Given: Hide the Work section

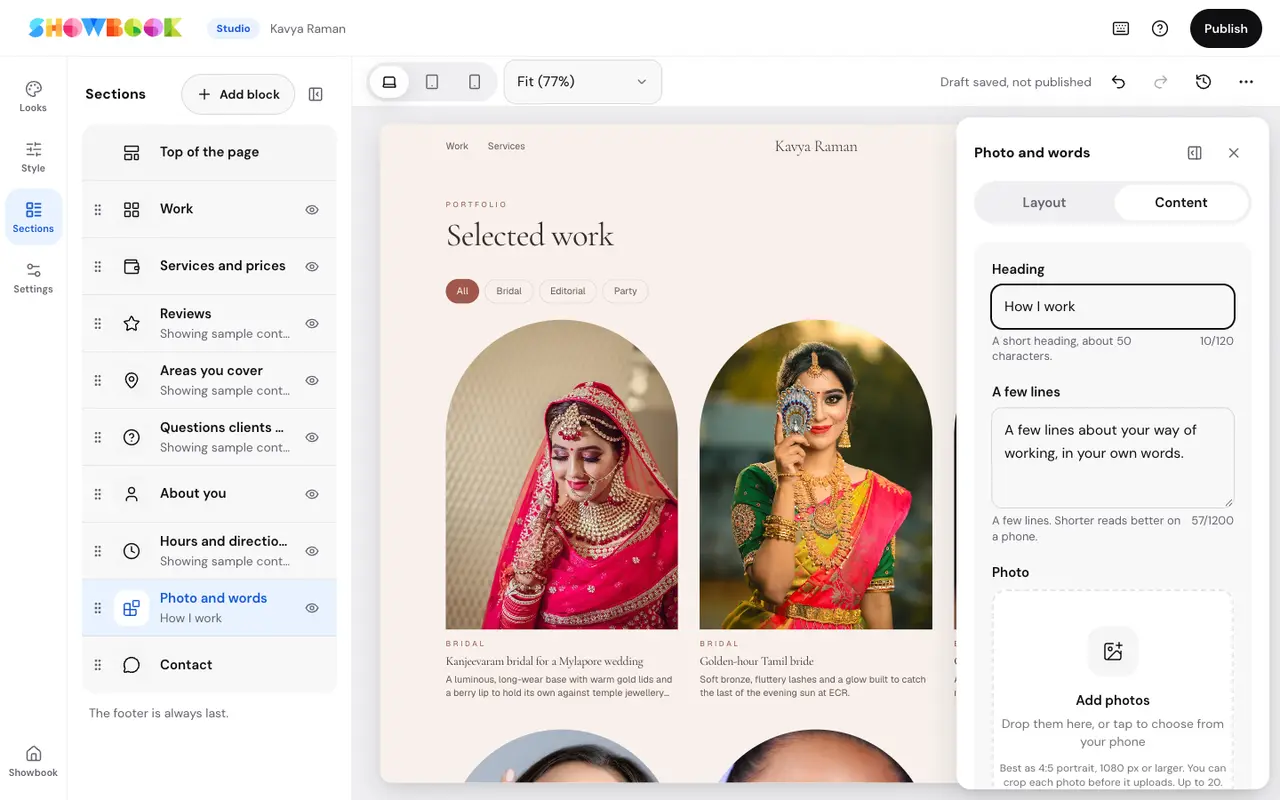Looking at the screenshot, I should 312,210.
